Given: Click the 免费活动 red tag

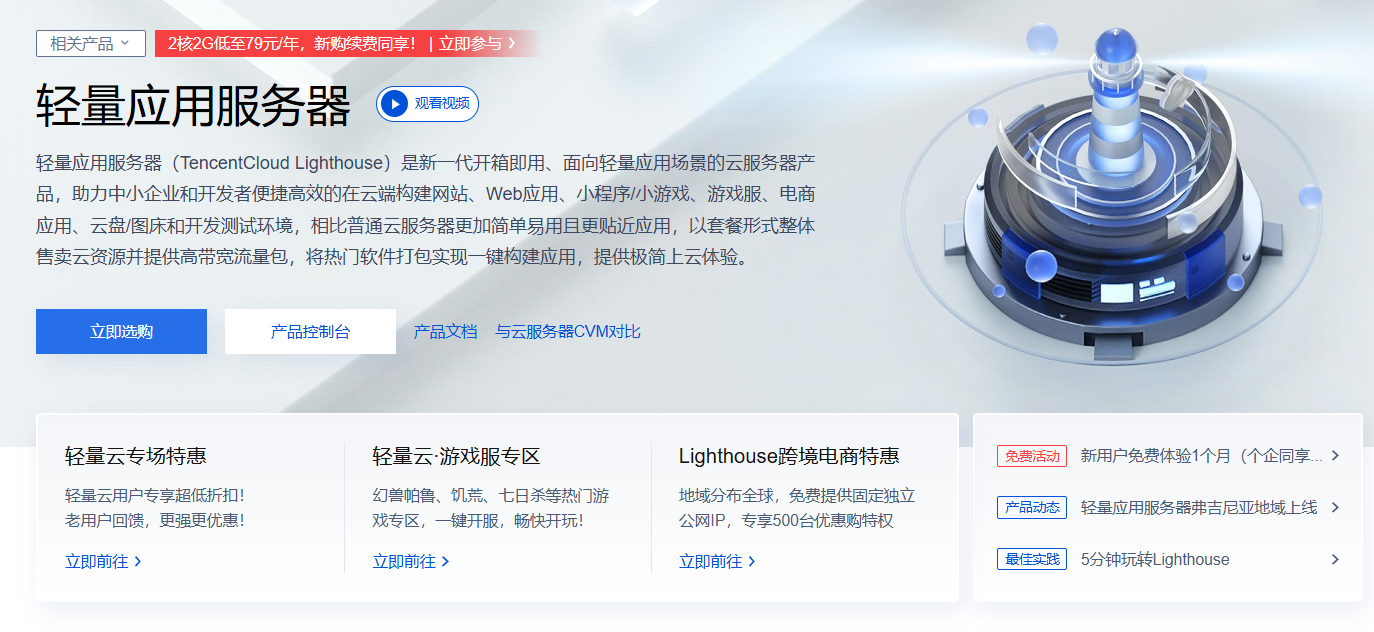Looking at the screenshot, I should click(1032, 456).
